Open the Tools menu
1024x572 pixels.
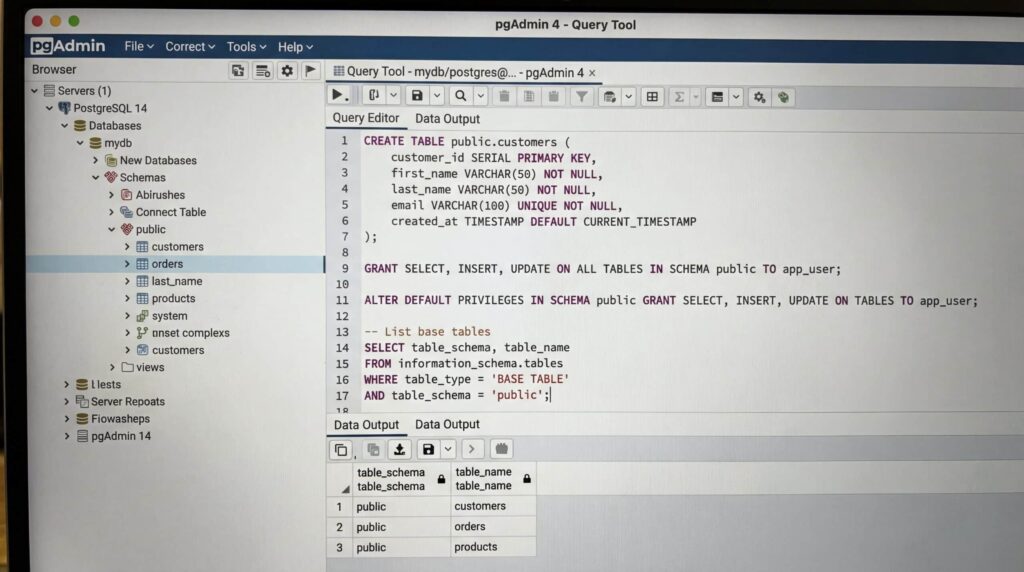click(x=246, y=47)
